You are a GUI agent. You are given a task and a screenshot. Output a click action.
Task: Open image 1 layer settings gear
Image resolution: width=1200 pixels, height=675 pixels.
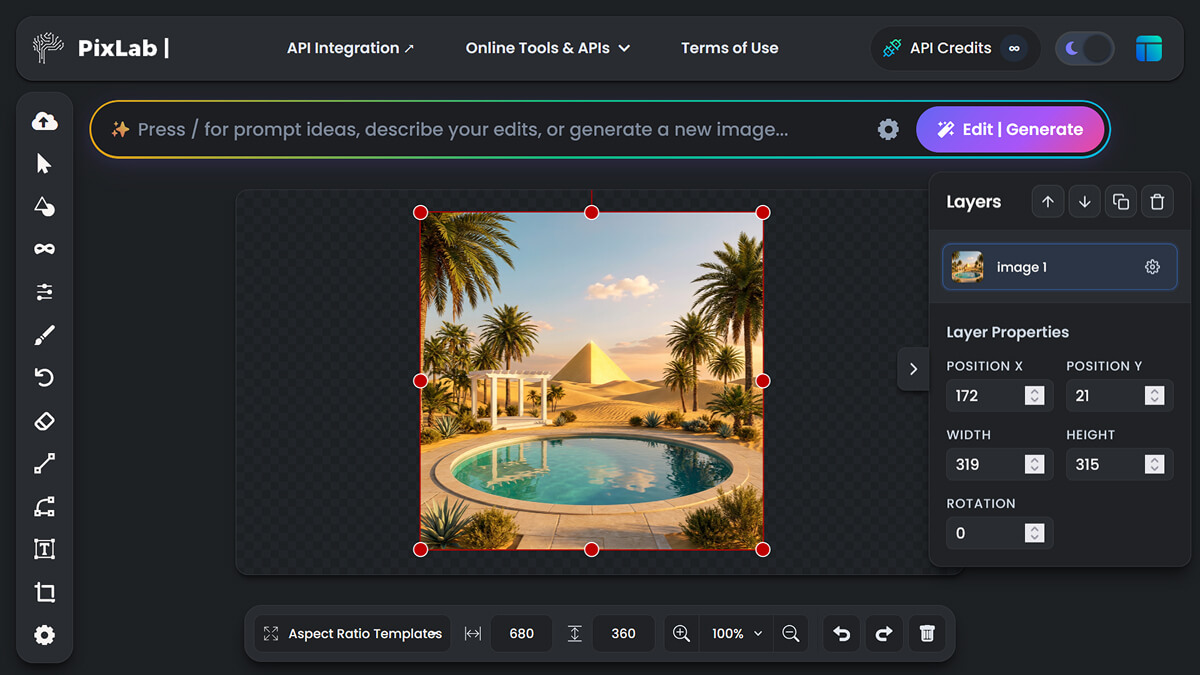point(1152,267)
